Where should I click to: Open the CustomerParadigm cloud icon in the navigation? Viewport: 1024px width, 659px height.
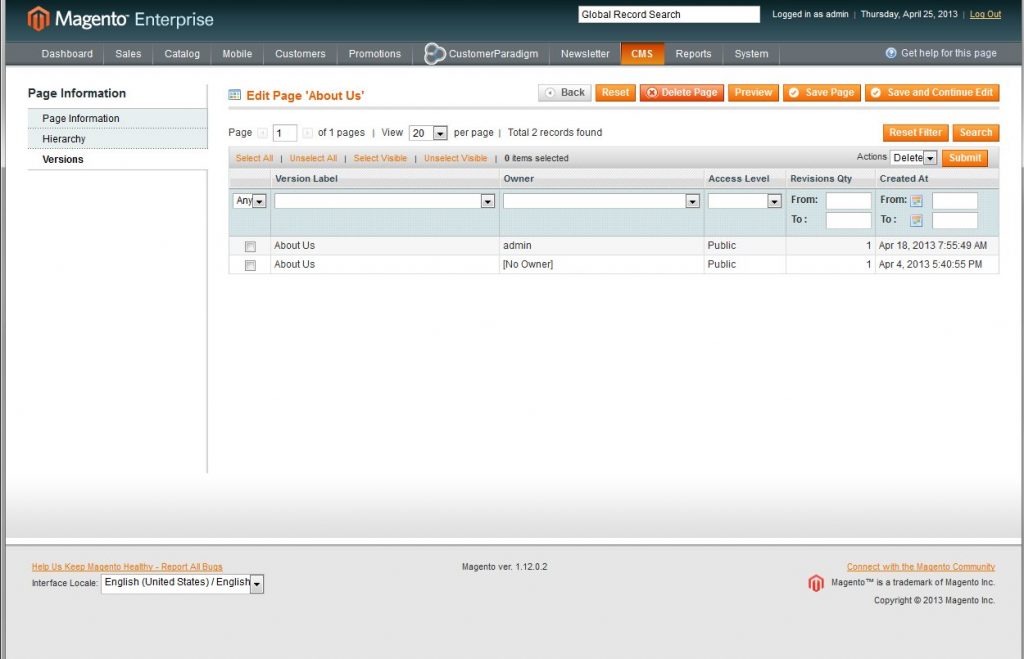434,53
